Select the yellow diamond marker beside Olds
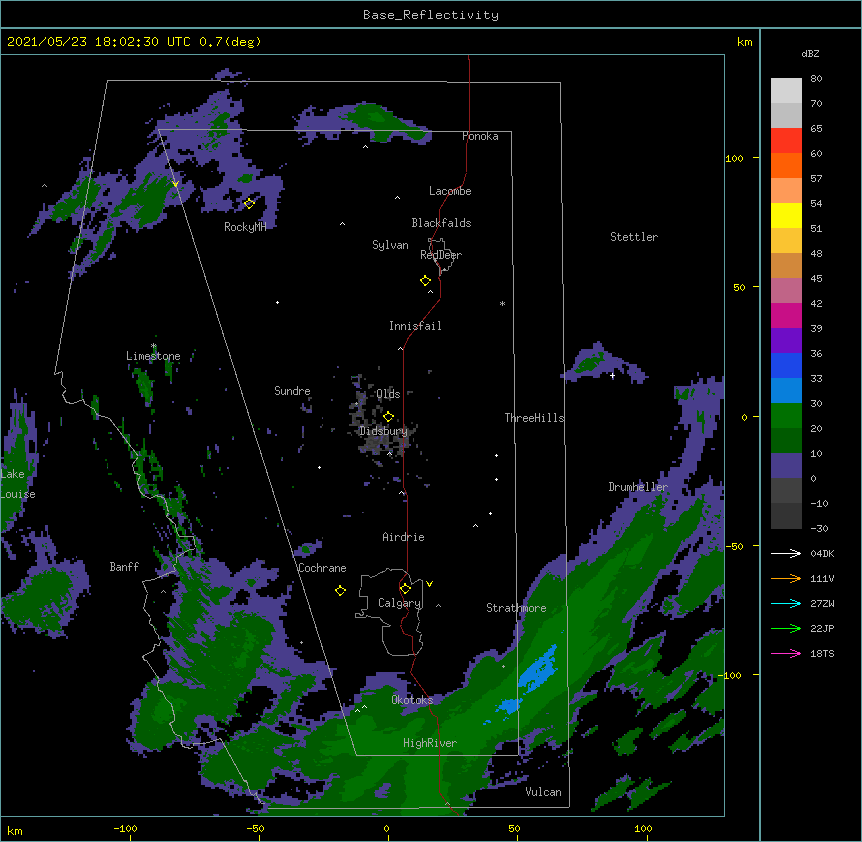Image resolution: width=862 pixels, height=842 pixels. (388, 416)
